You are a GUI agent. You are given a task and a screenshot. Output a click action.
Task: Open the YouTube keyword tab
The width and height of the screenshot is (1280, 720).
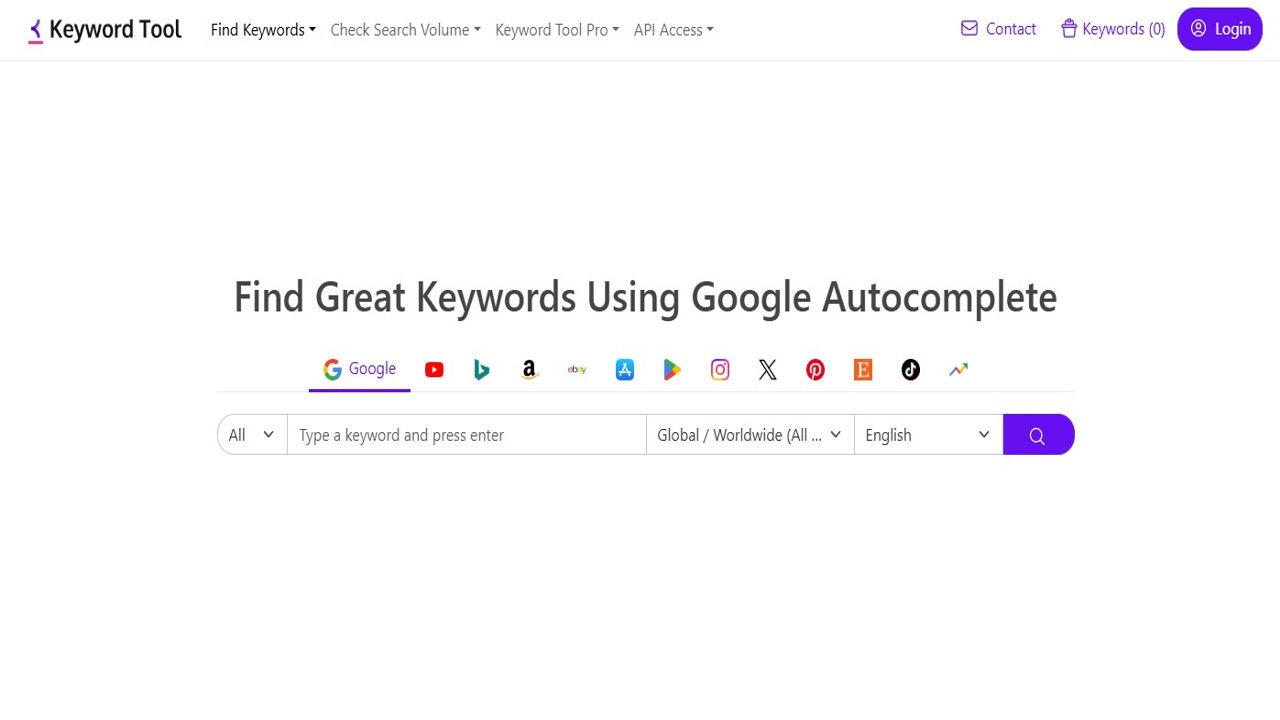tap(434, 370)
